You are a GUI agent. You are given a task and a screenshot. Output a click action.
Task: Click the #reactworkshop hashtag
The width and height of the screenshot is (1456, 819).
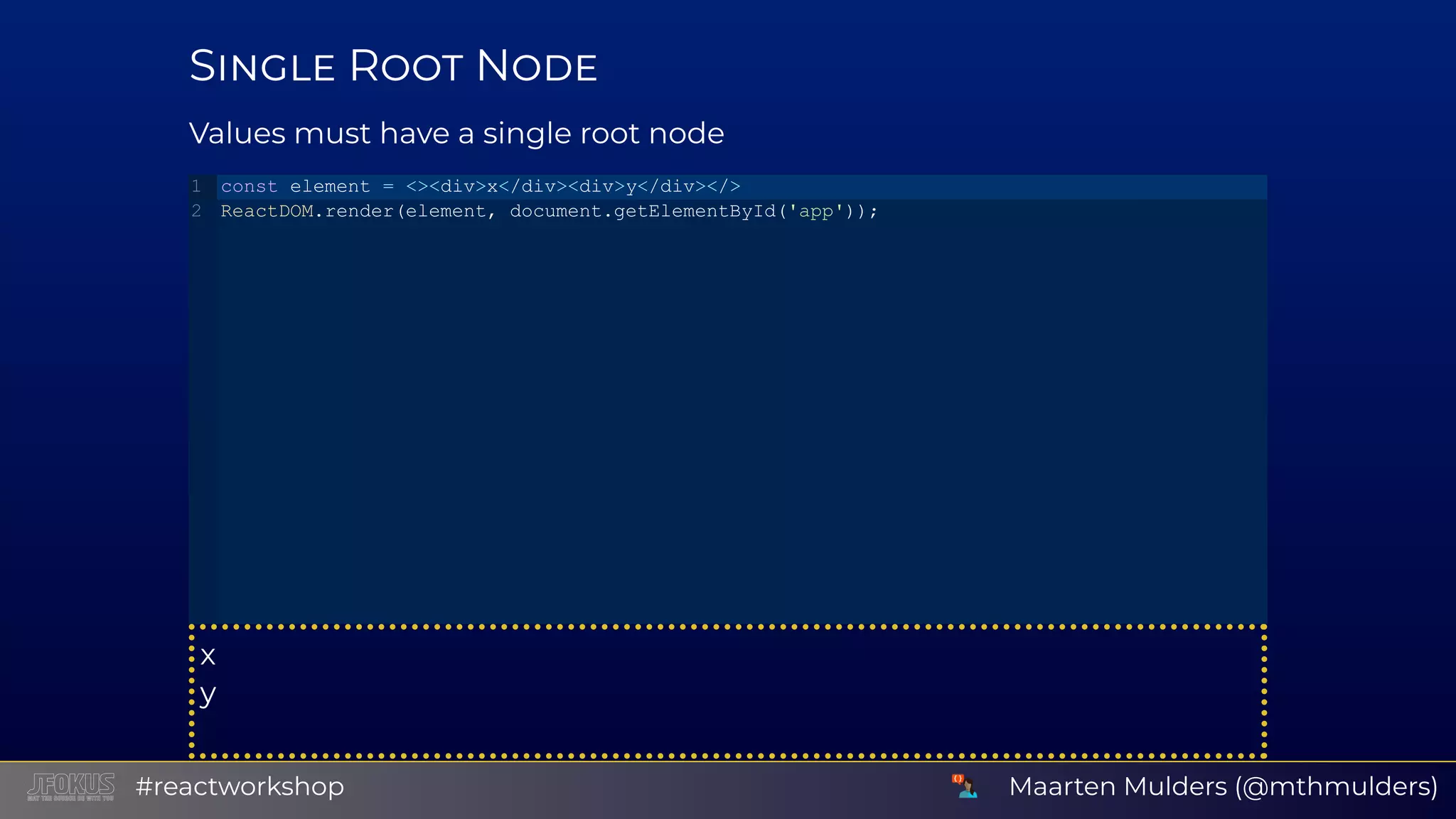[240, 786]
